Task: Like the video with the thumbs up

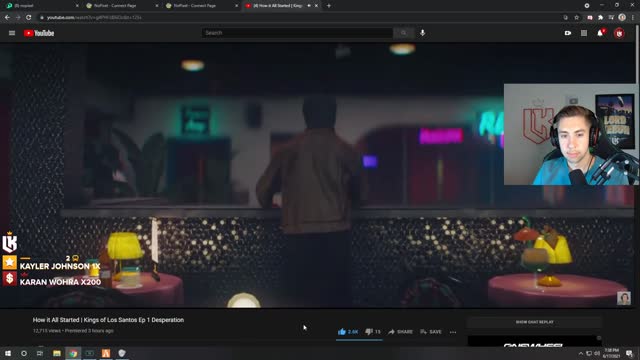Action: point(348,332)
